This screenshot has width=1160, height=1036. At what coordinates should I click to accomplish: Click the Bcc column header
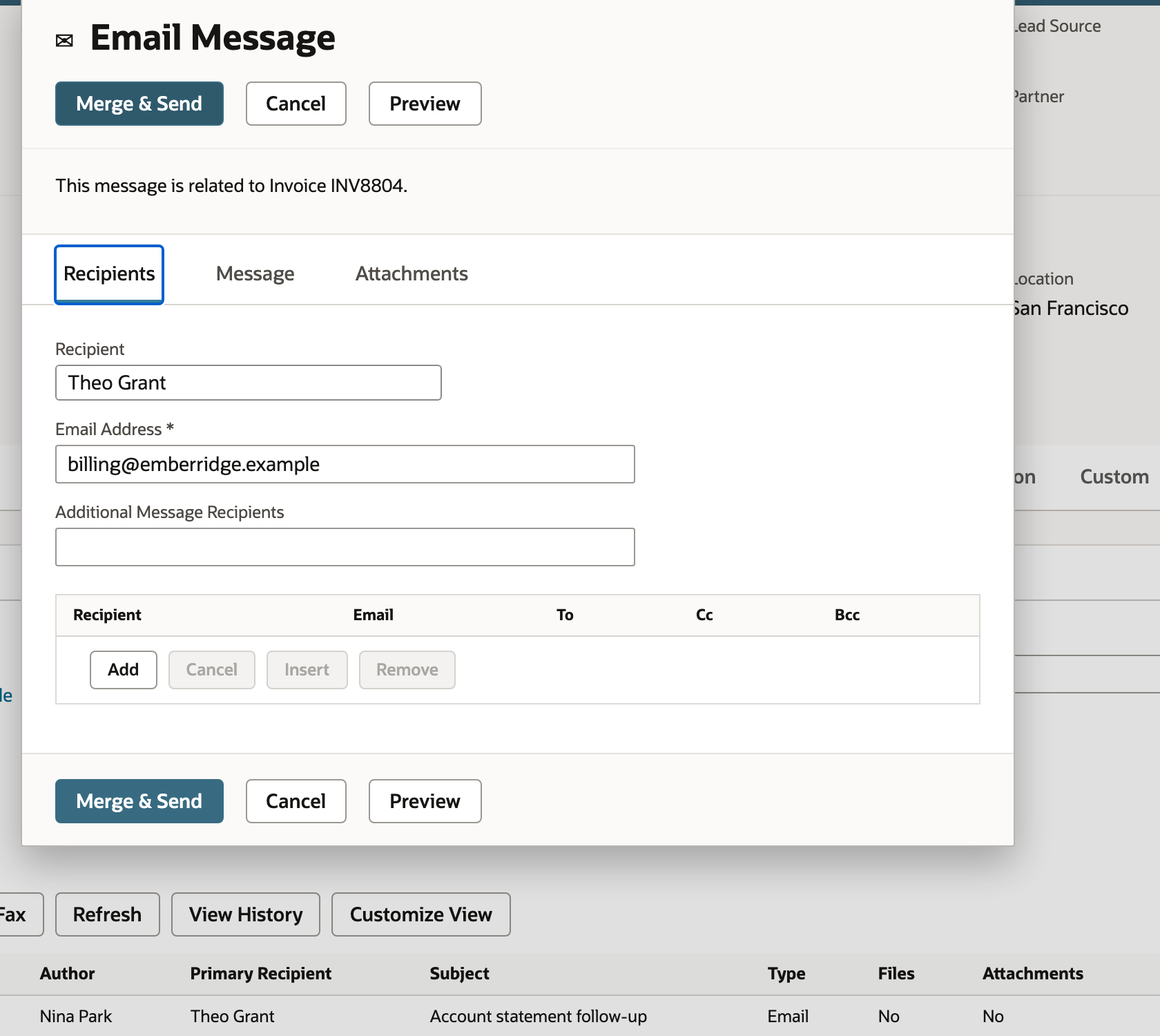pyautogui.click(x=847, y=615)
